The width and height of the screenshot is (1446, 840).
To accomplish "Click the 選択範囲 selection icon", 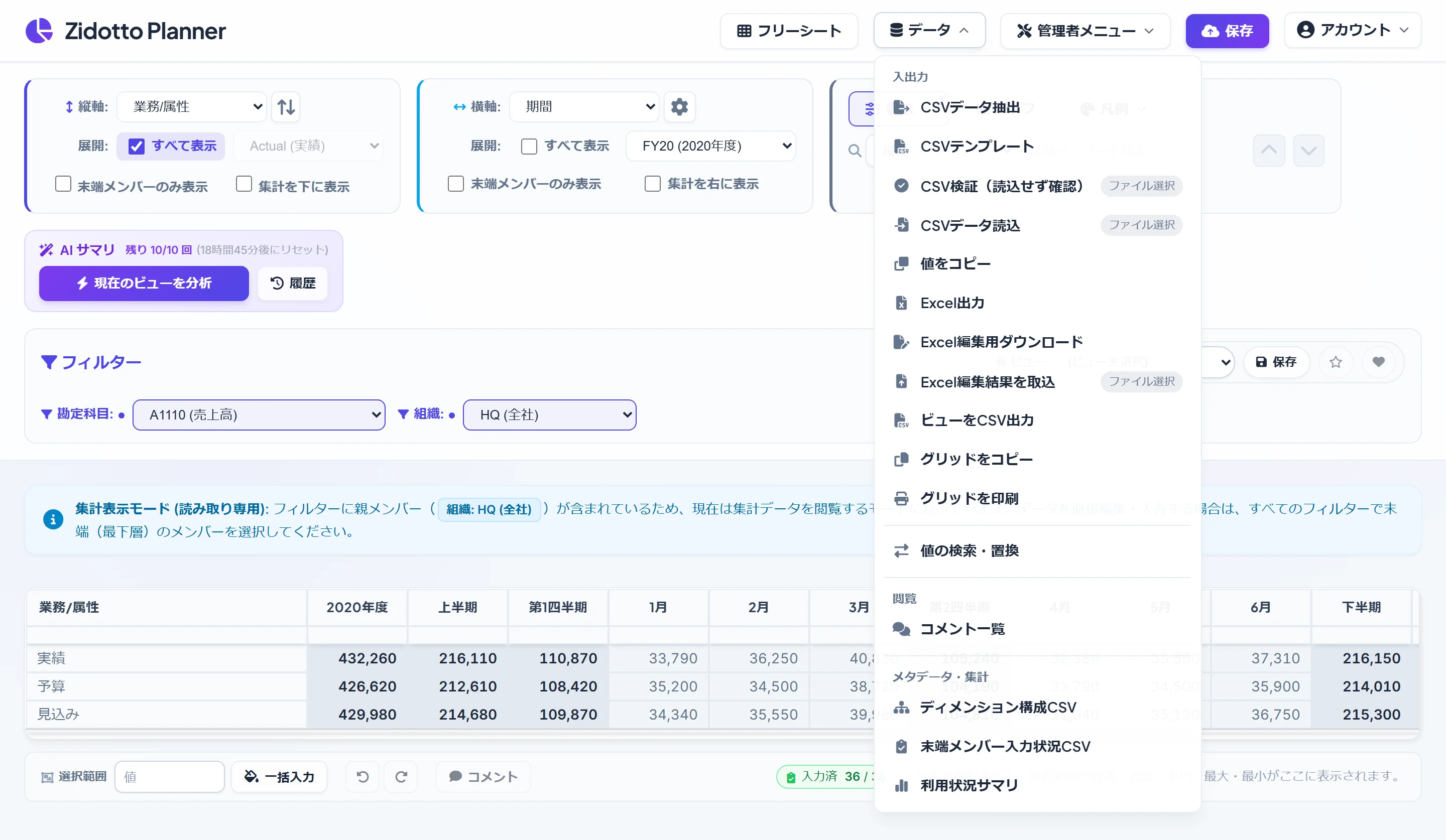I will pos(47,777).
